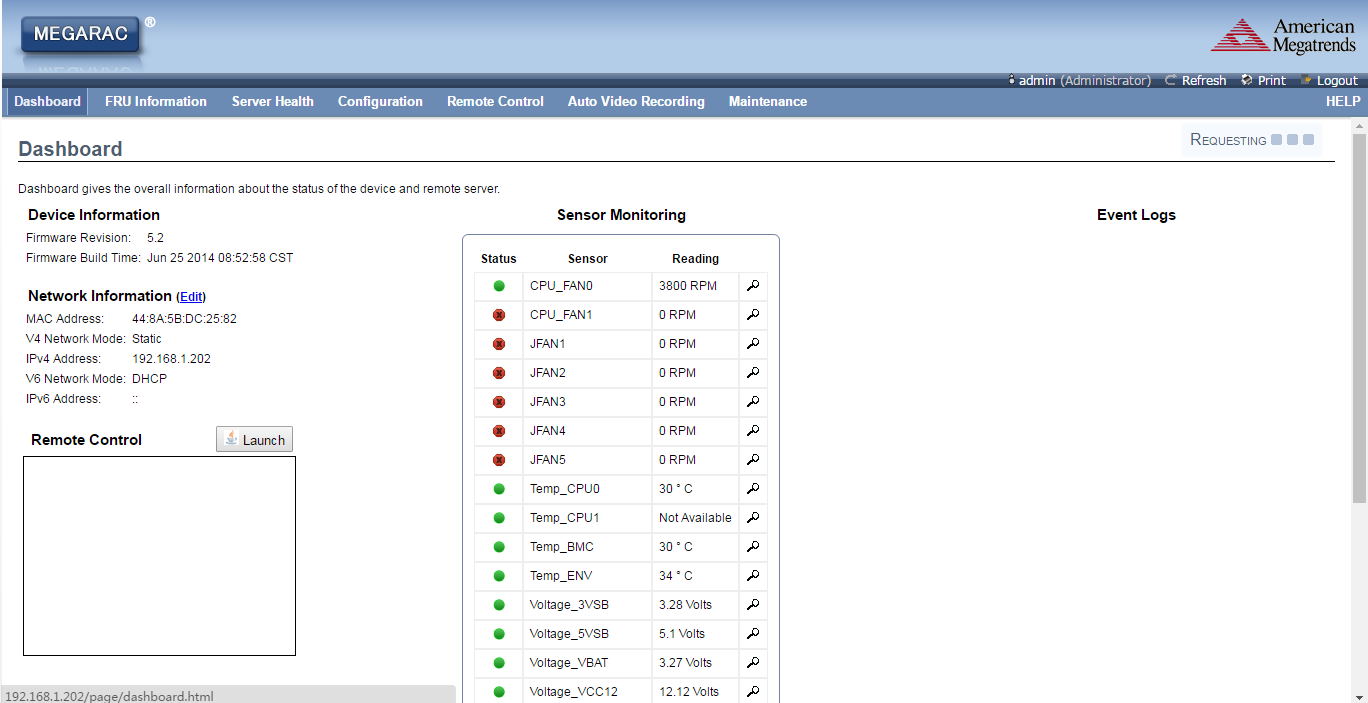Click green status icon for Voltage_VBAT
The image size is (1368, 703).
point(499,663)
